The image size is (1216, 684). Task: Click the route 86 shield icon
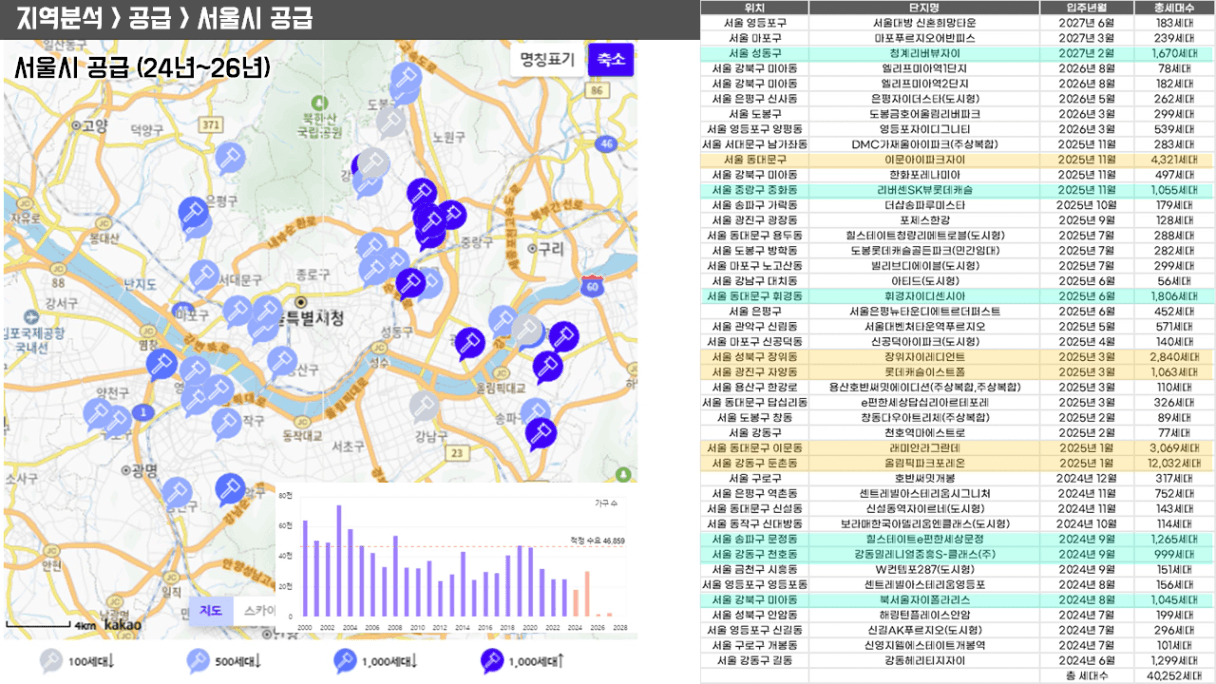(599, 91)
